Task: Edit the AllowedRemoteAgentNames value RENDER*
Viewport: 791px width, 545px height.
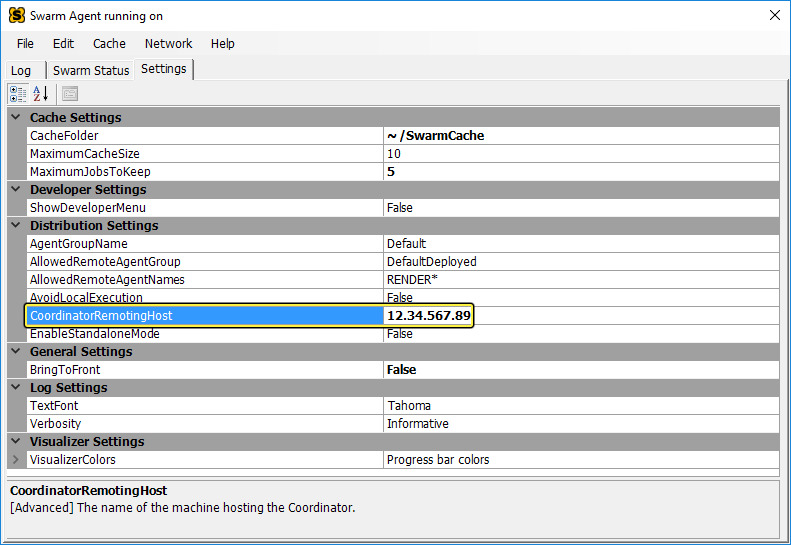Action: click(581, 280)
